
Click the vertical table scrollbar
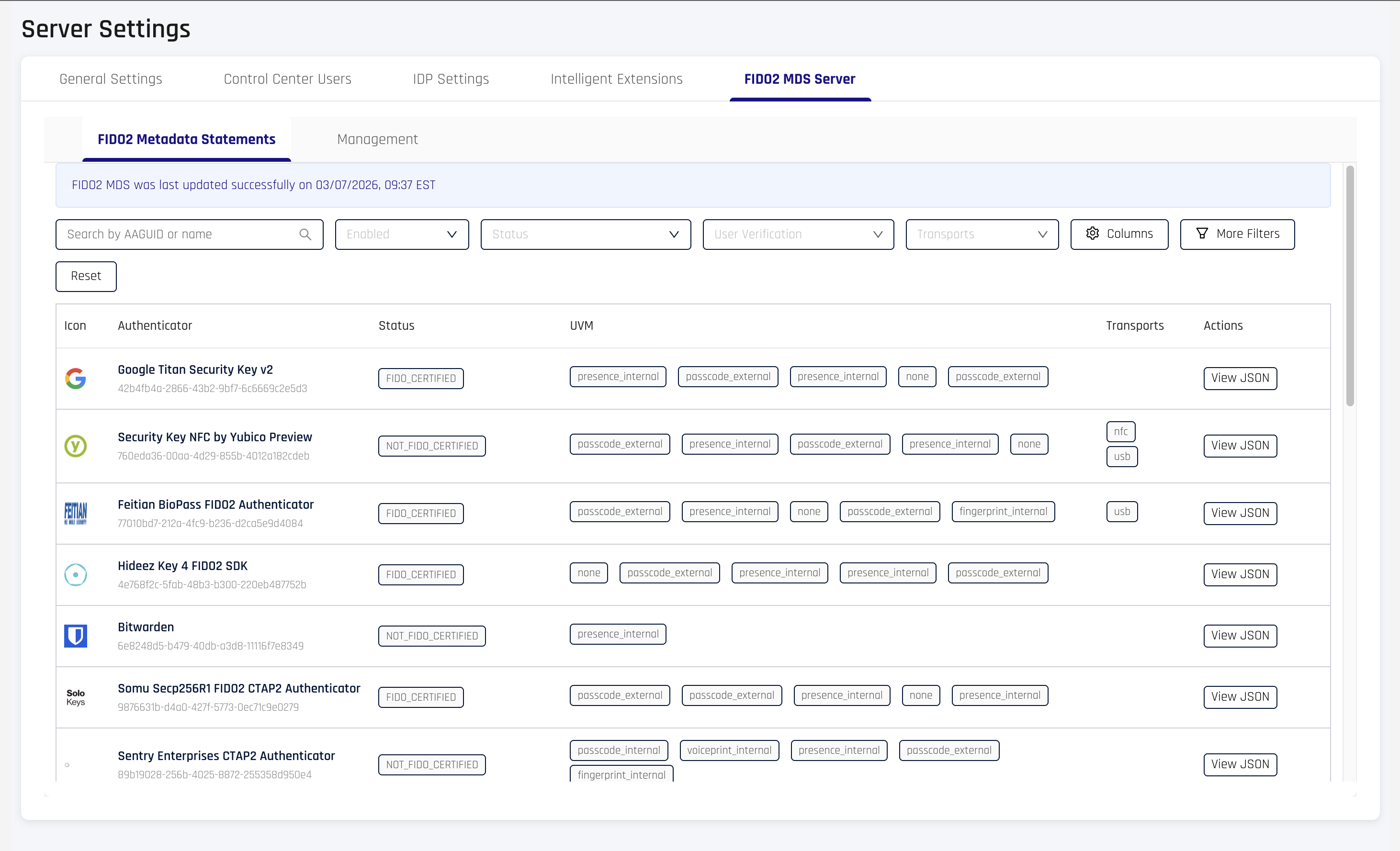pyautogui.click(x=1350, y=287)
